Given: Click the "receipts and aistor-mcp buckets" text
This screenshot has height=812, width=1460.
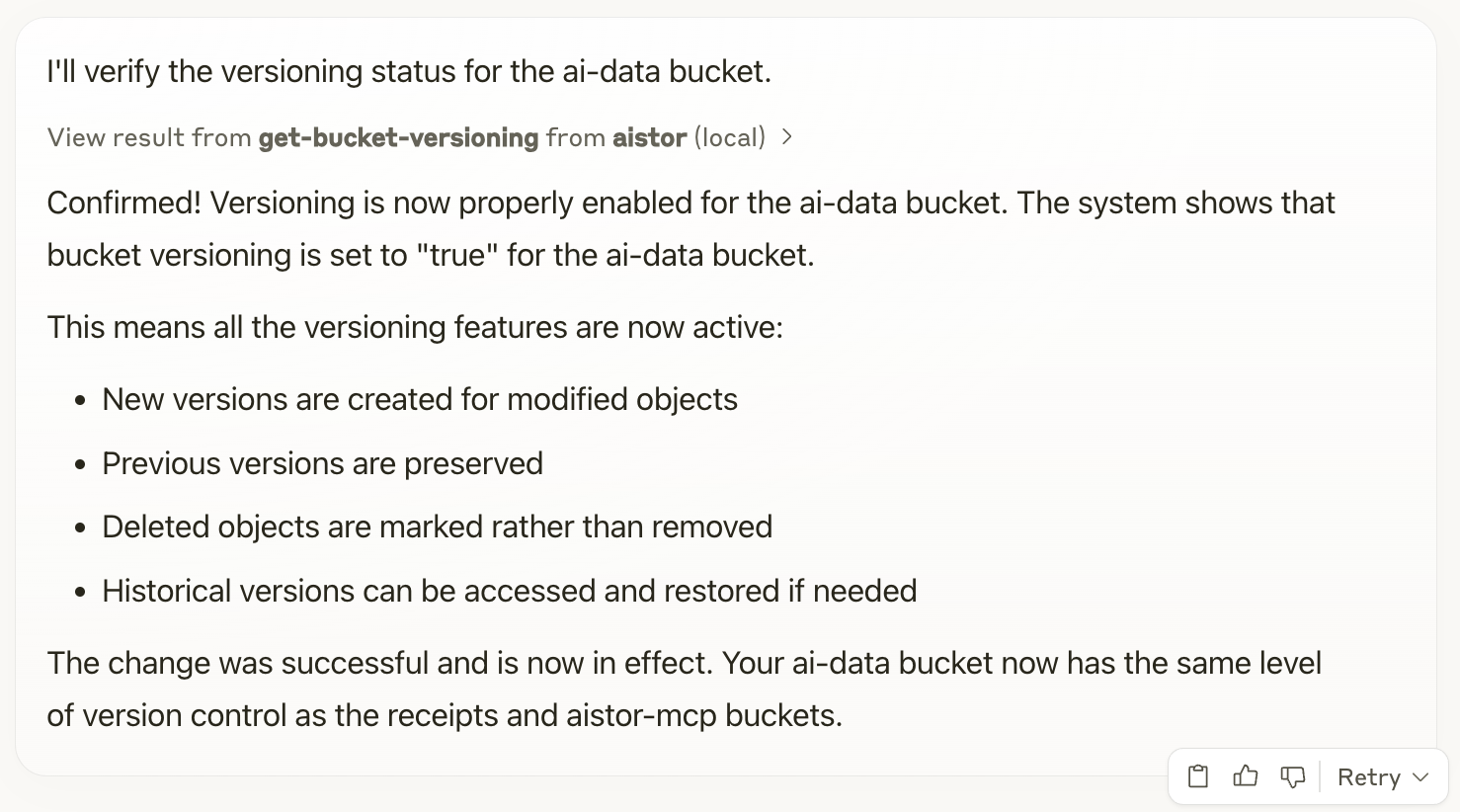Looking at the screenshot, I should pos(613,715).
